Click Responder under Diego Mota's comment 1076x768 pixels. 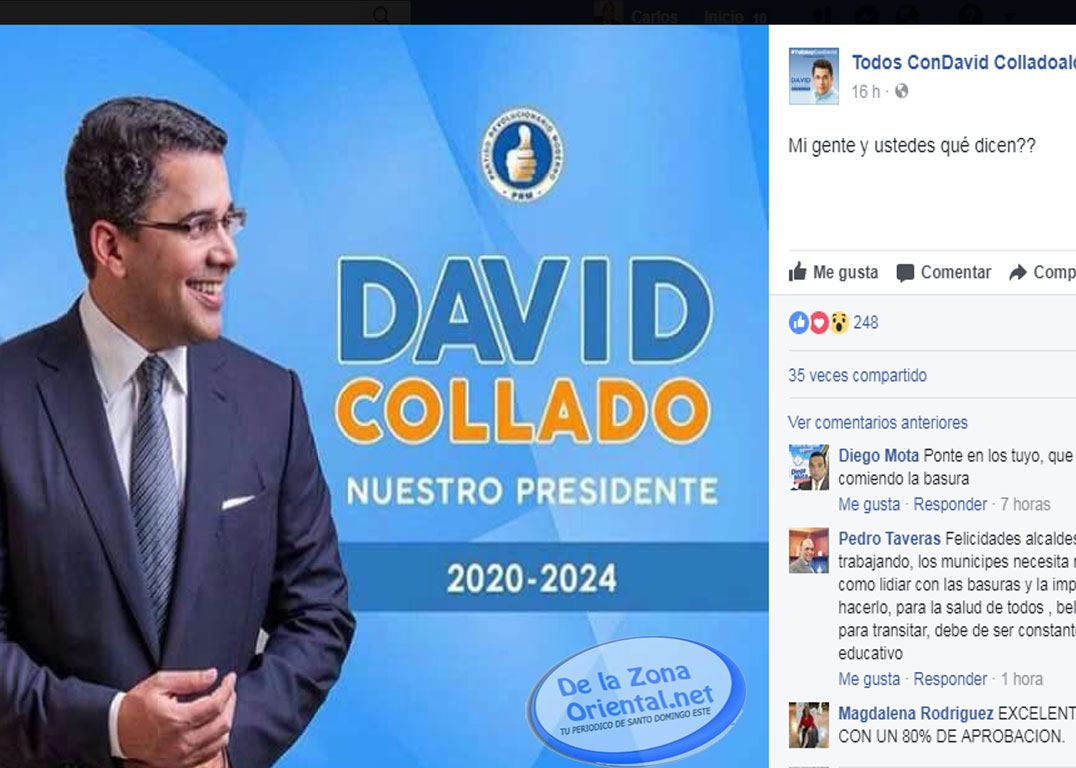pos(950,504)
